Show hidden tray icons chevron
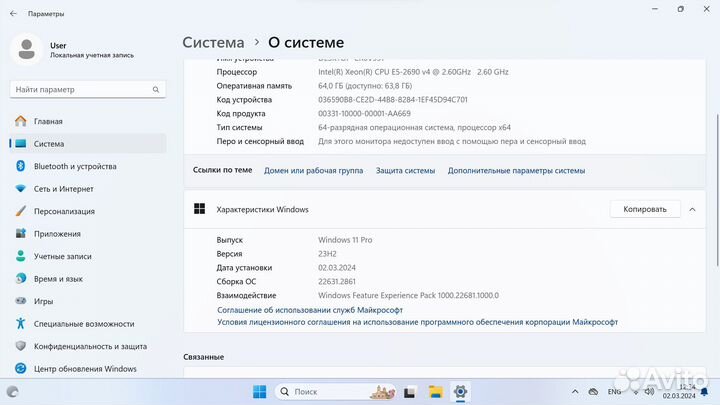 point(575,392)
